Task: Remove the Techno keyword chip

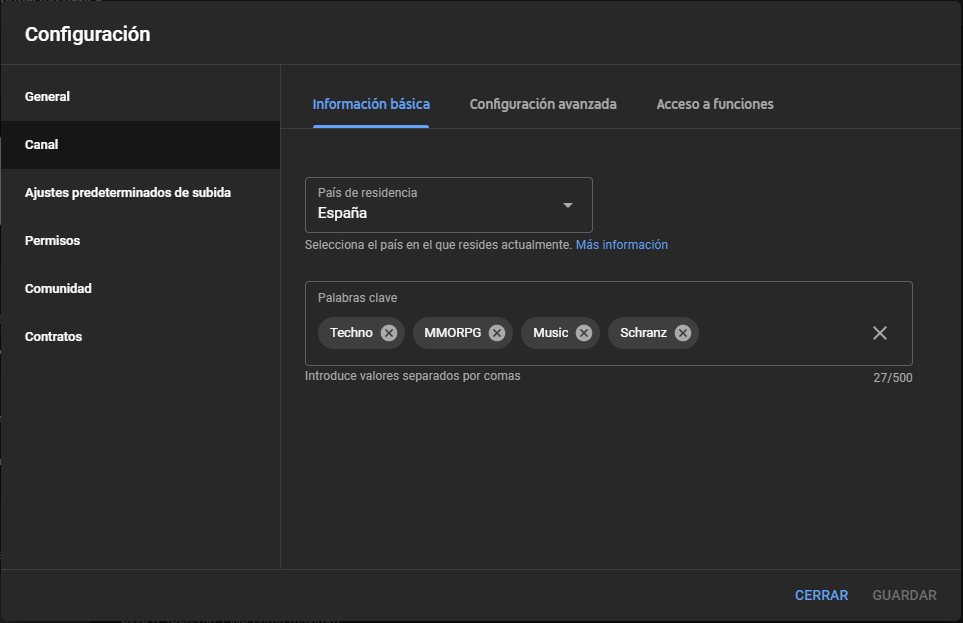Action: click(389, 333)
